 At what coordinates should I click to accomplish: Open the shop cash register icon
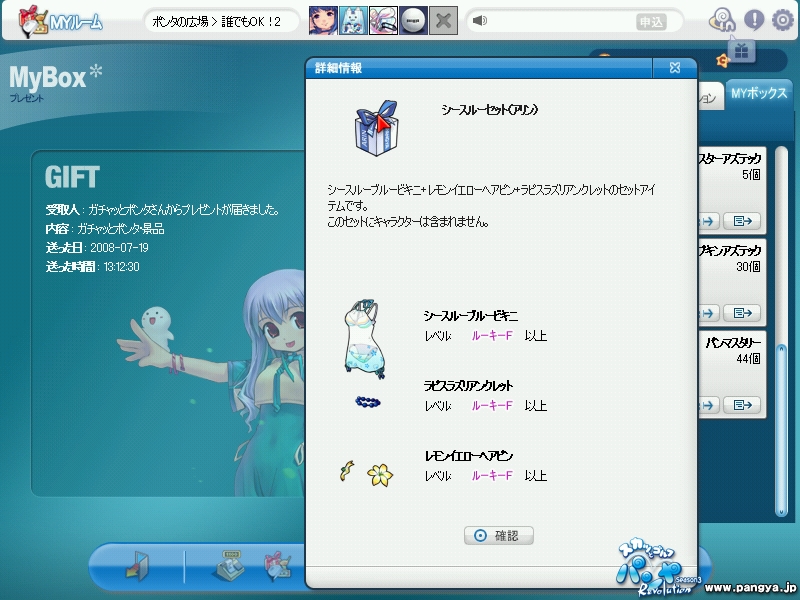(x=228, y=565)
